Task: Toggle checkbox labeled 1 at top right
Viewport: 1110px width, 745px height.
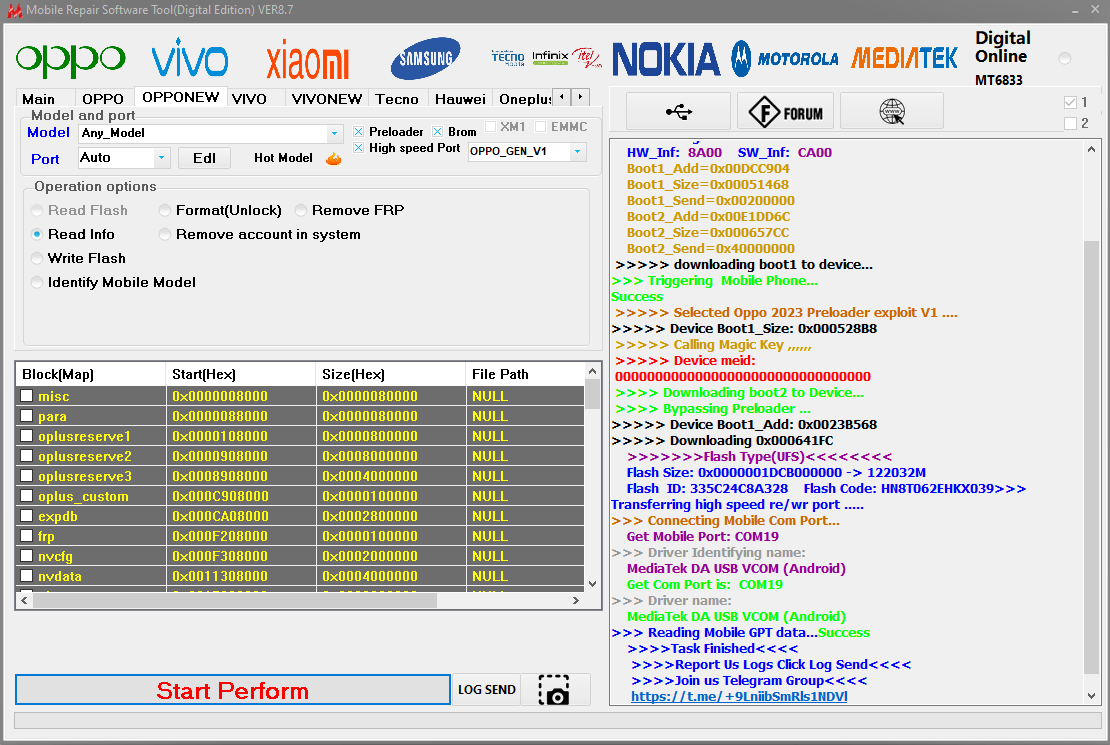Action: (1070, 102)
